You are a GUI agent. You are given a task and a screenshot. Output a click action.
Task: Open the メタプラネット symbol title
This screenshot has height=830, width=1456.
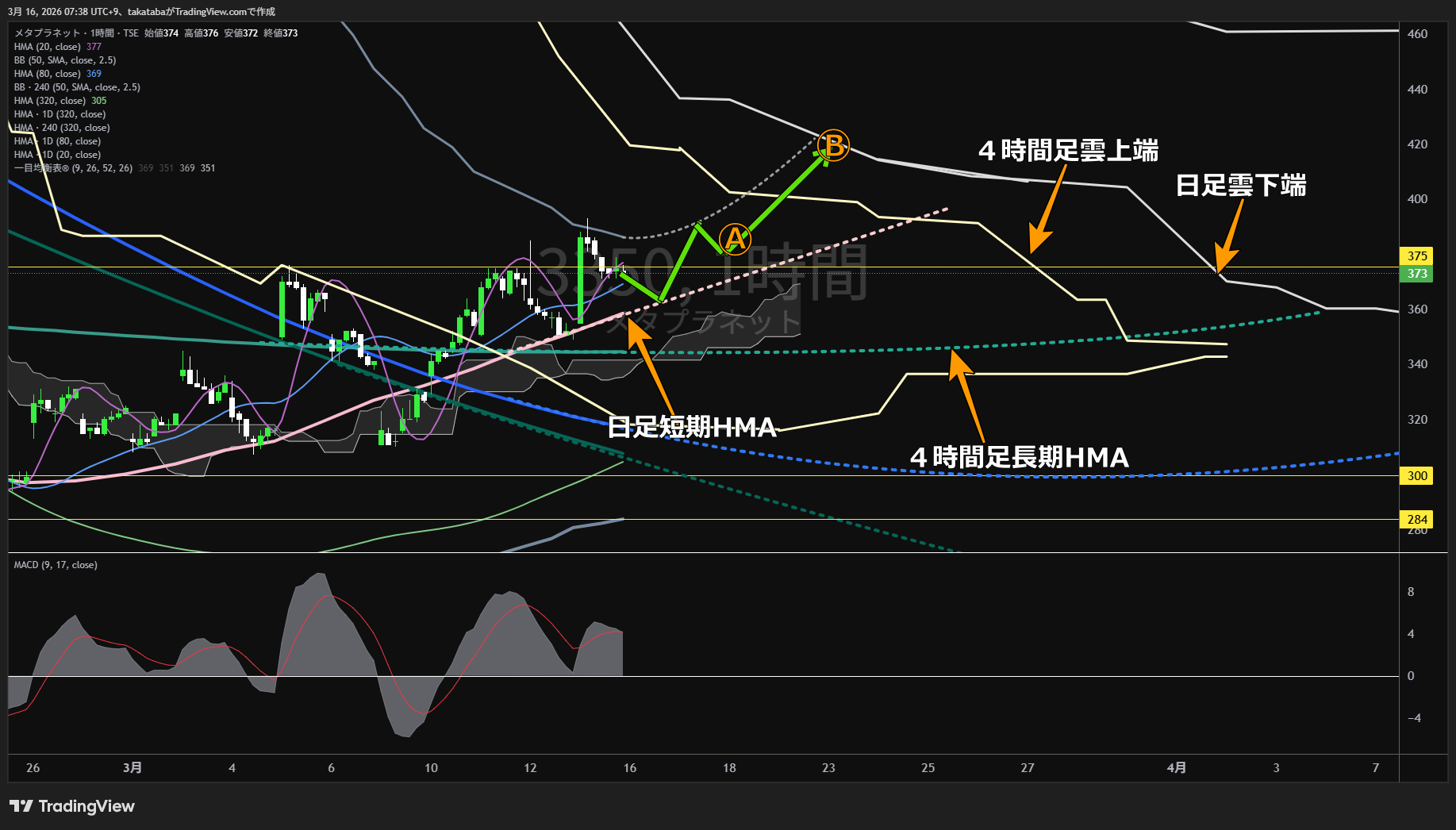pos(48,33)
